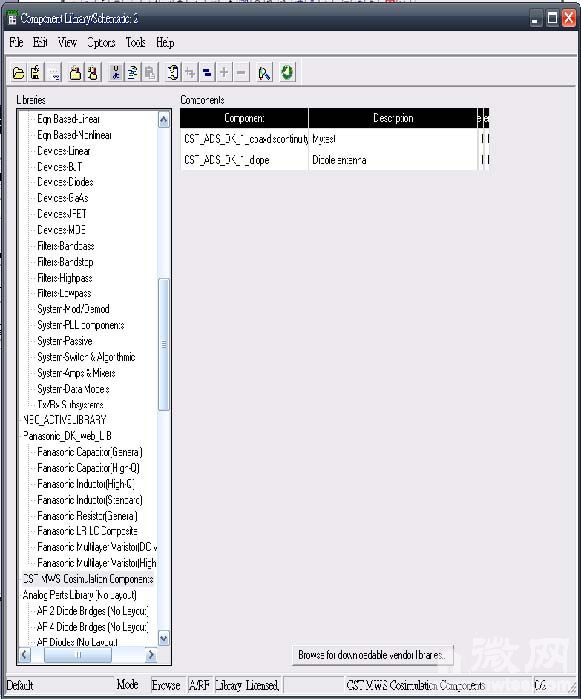Select the Filters-Bandpass library entry
The height and width of the screenshot is (699, 581).
coord(66,246)
